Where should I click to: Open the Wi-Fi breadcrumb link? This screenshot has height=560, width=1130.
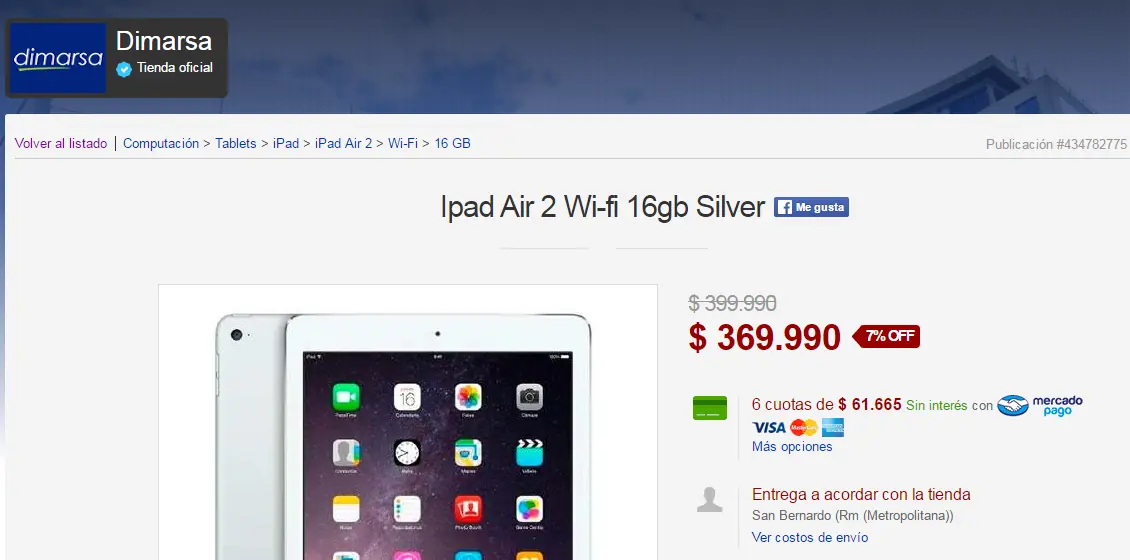pos(403,143)
